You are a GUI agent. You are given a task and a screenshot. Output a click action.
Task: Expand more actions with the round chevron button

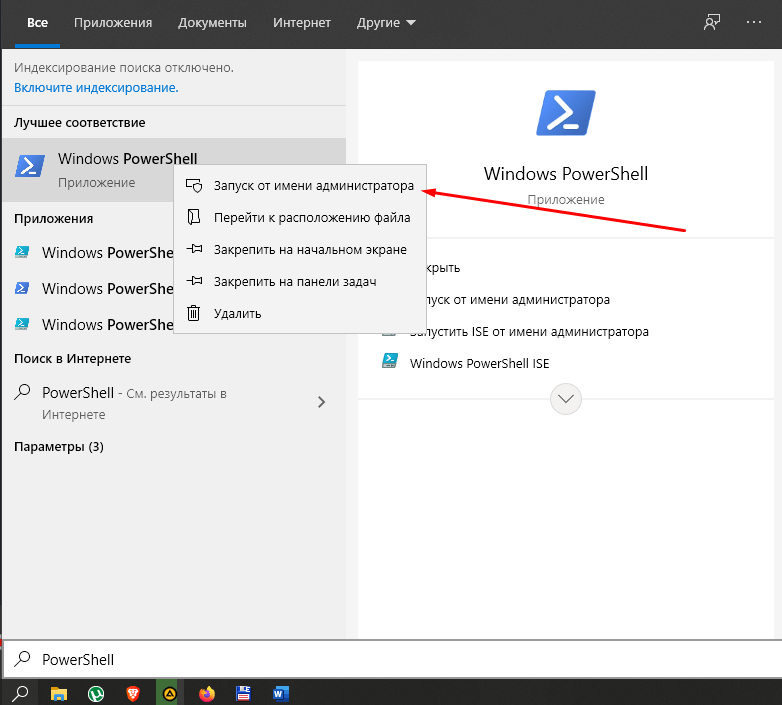point(566,399)
